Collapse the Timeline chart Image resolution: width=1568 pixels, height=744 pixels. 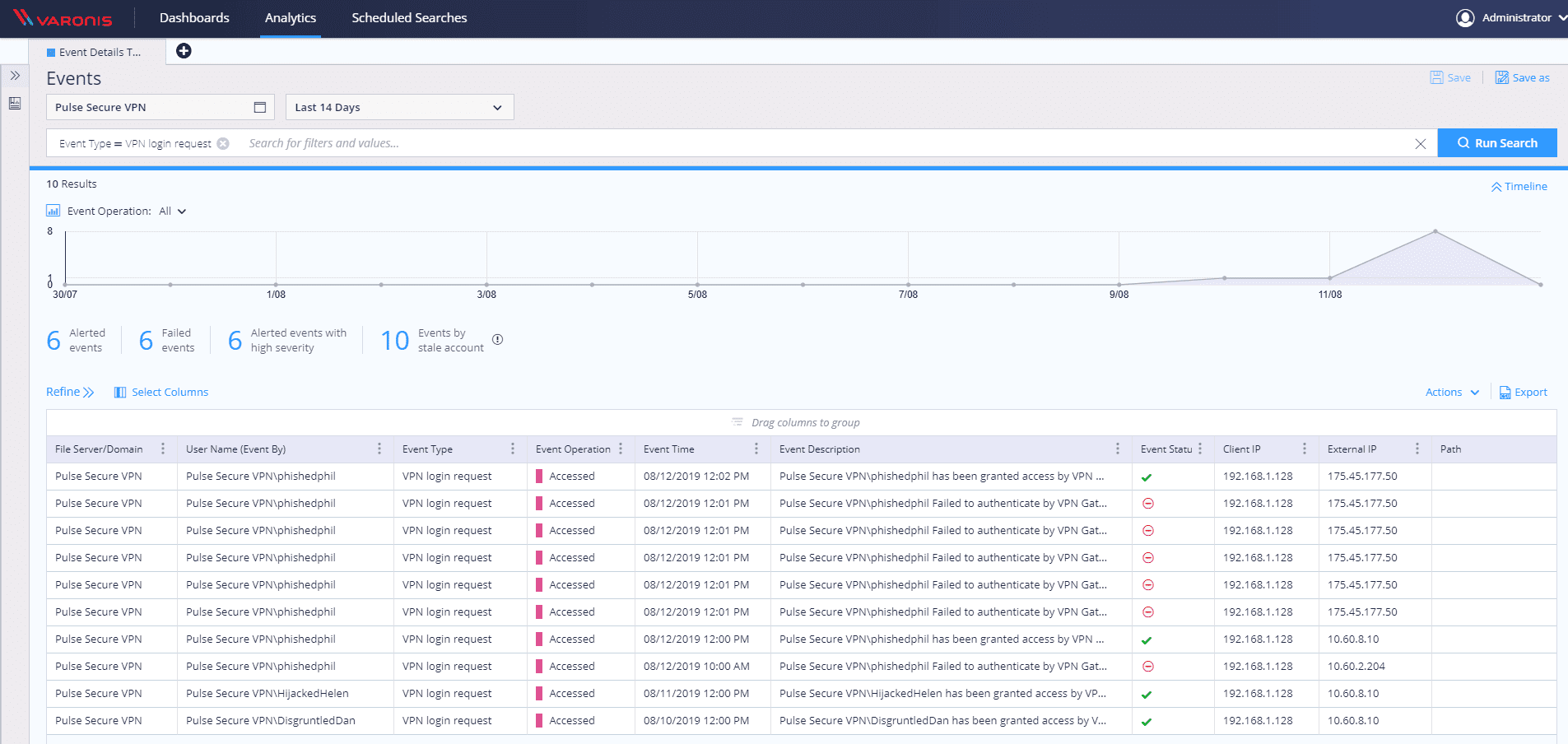(x=1519, y=187)
